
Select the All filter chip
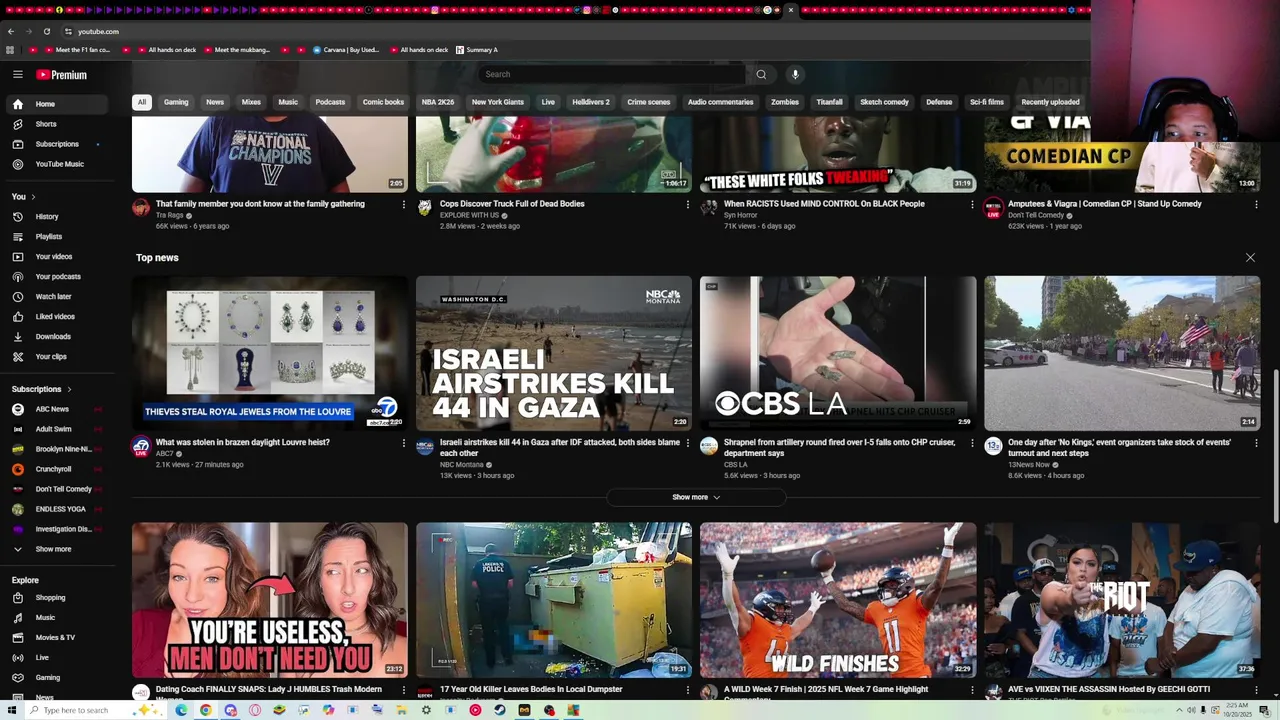tap(142, 102)
